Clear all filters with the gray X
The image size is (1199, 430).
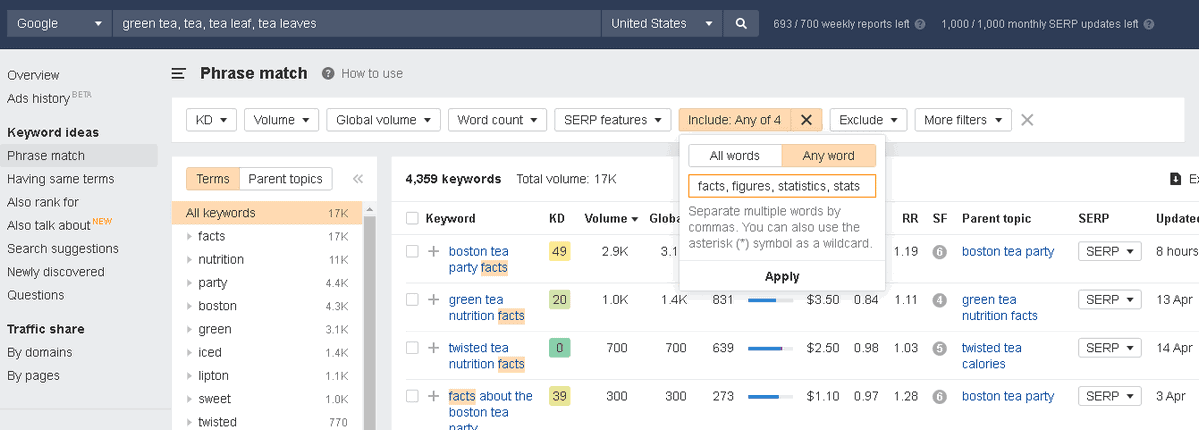tap(1028, 120)
